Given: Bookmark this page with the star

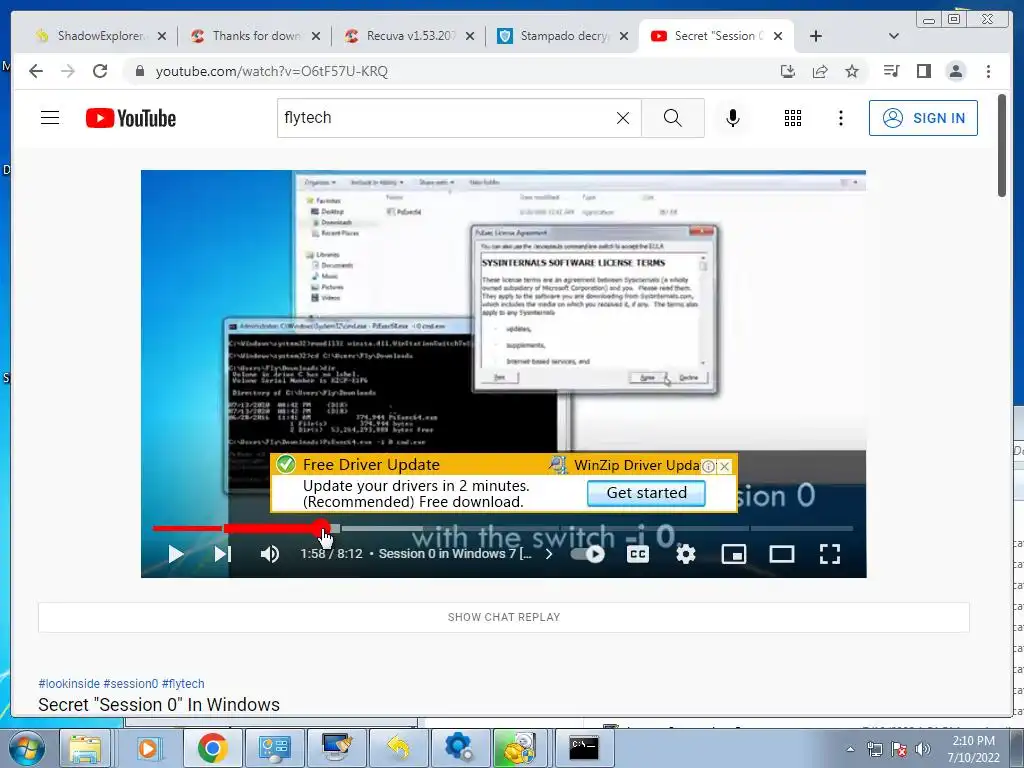Looking at the screenshot, I should pyautogui.click(x=852, y=71).
